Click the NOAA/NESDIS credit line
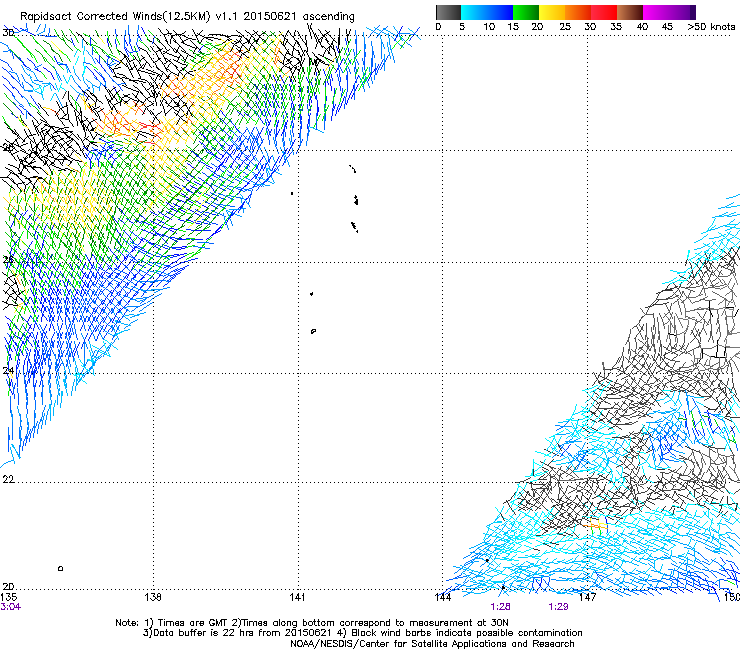Viewport: 740px width, 650px height. (432, 644)
